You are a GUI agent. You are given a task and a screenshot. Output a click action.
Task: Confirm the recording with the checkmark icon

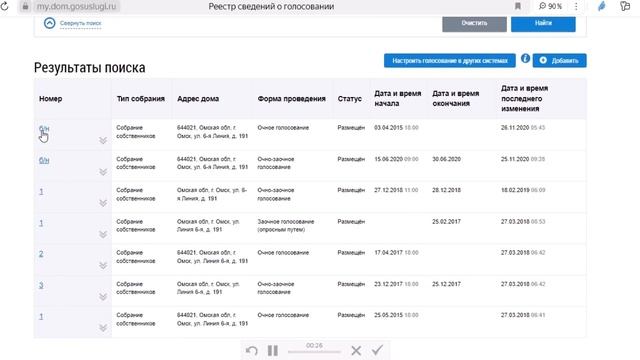coord(378,350)
